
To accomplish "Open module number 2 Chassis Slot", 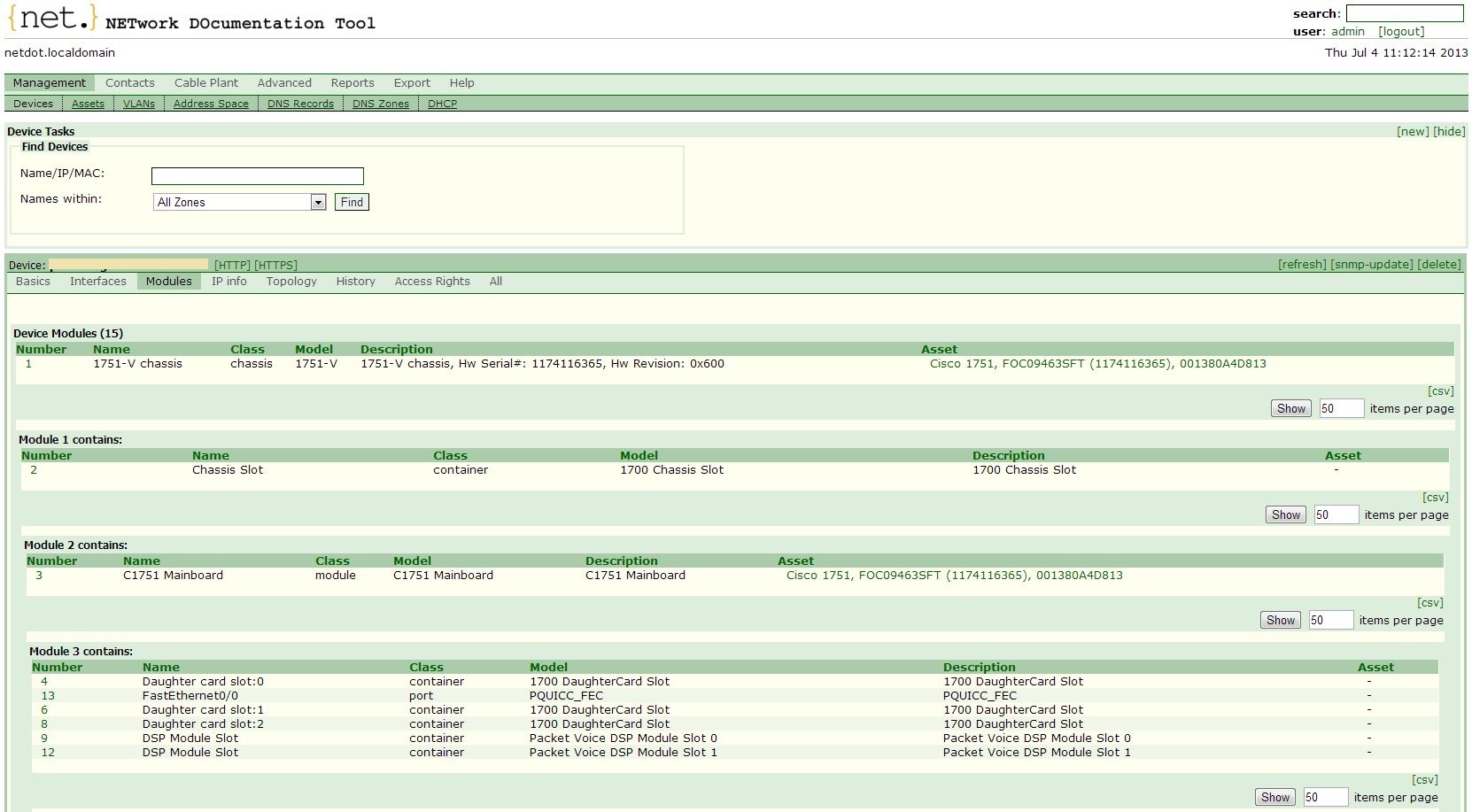I will (34, 469).
